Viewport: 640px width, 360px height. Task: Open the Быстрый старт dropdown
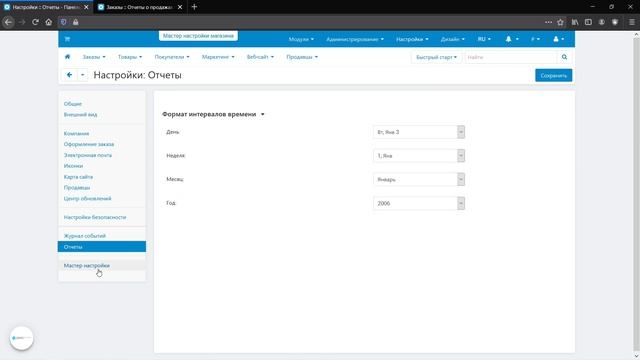(436, 57)
